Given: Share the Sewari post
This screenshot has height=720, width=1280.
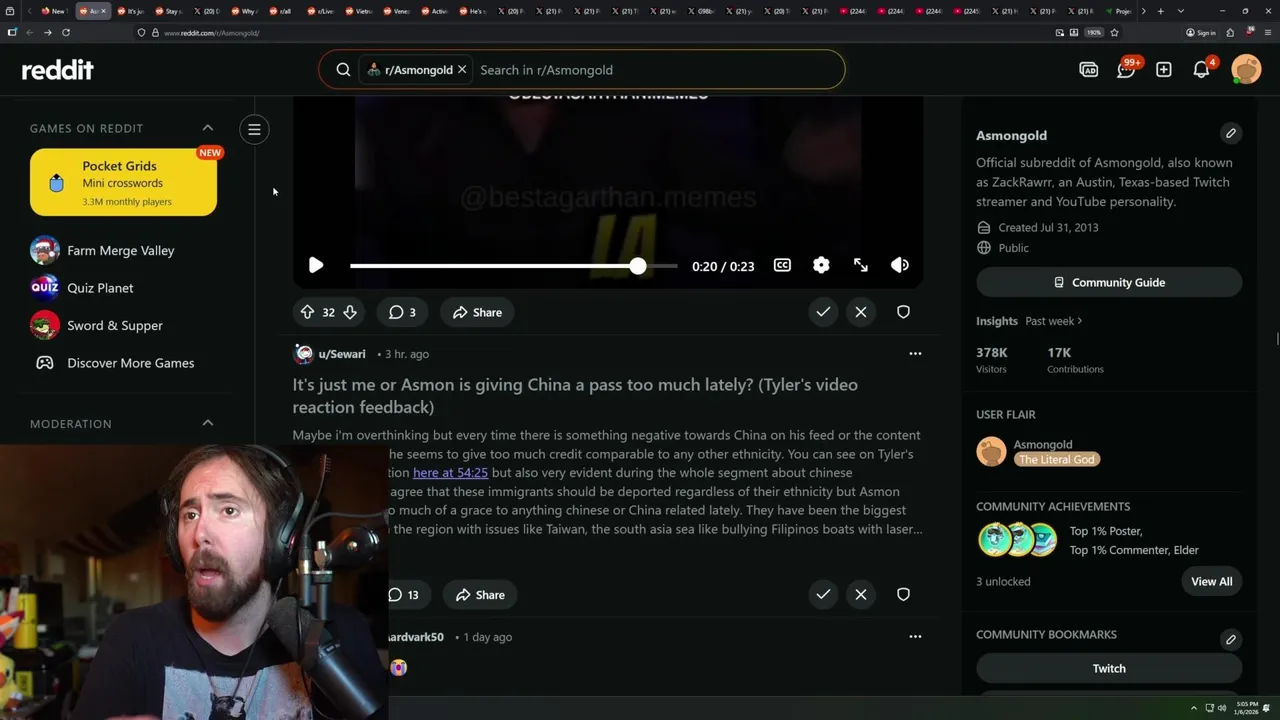Looking at the screenshot, I should [x=480, y=595].
